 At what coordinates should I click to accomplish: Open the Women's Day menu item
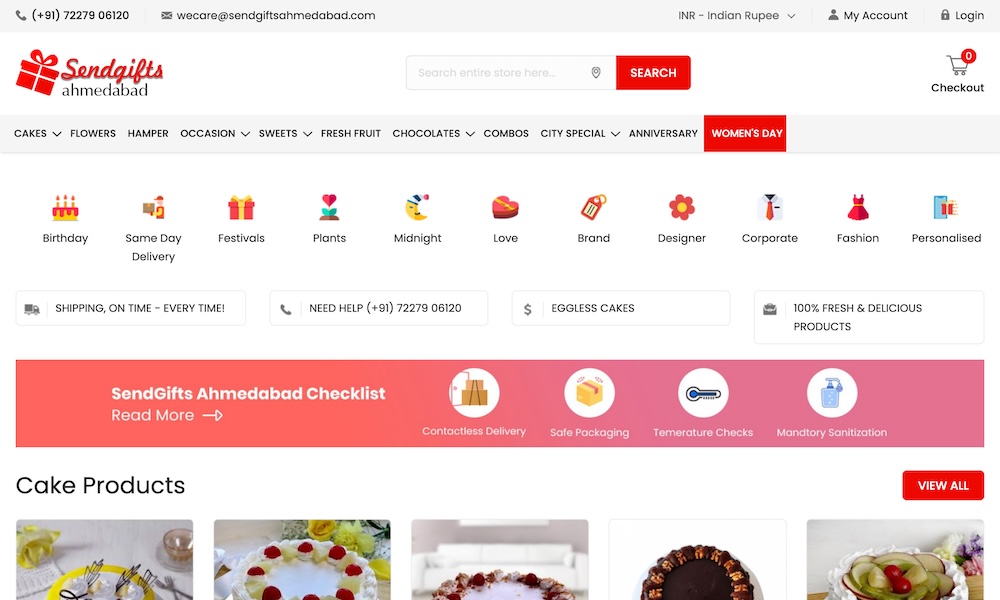(x=745, y=133)
